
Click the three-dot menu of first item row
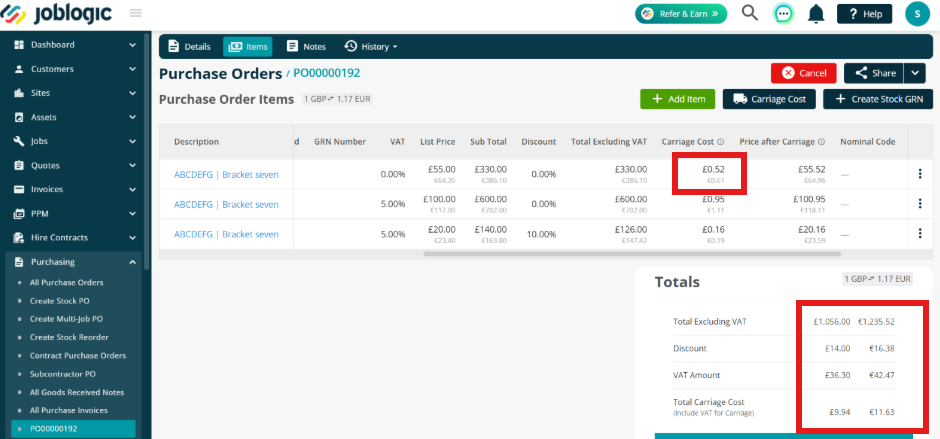(920, 174)
